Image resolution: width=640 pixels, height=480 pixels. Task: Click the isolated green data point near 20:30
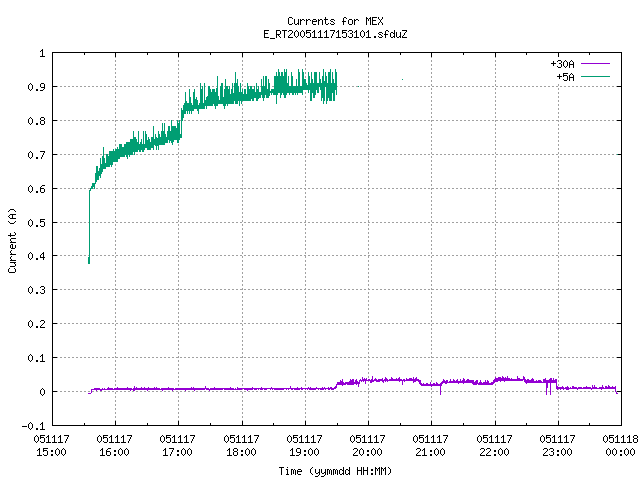pos(402,80)
